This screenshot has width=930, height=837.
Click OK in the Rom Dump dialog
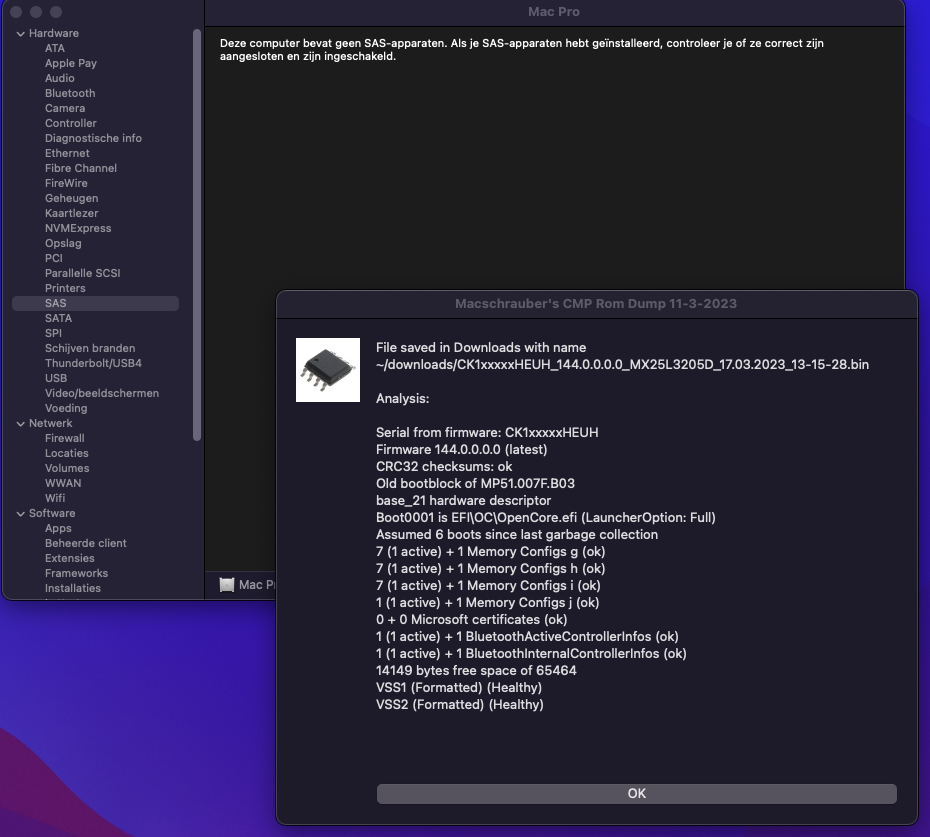pyautogui.click(x=636, y=794)
